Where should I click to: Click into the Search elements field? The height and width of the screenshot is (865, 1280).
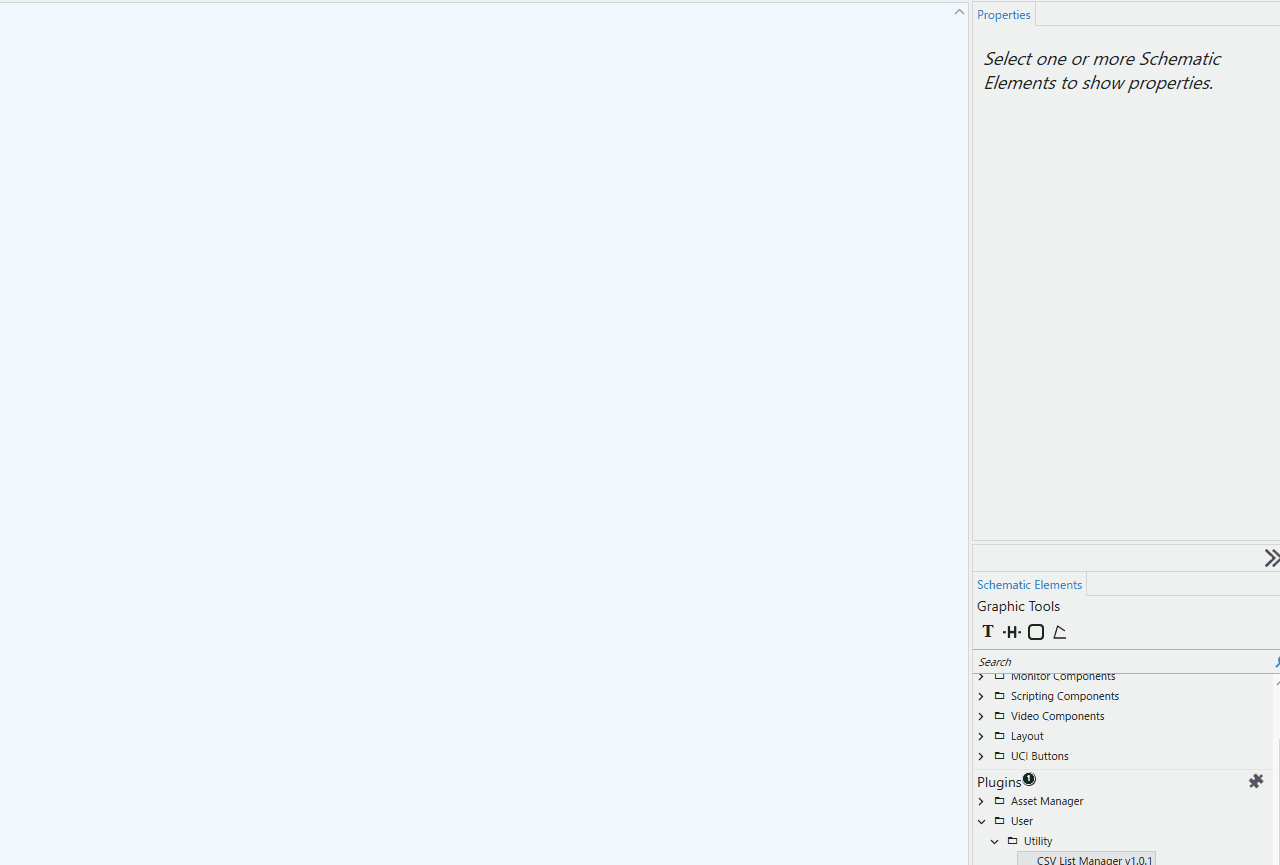(x=1120, y=662)
